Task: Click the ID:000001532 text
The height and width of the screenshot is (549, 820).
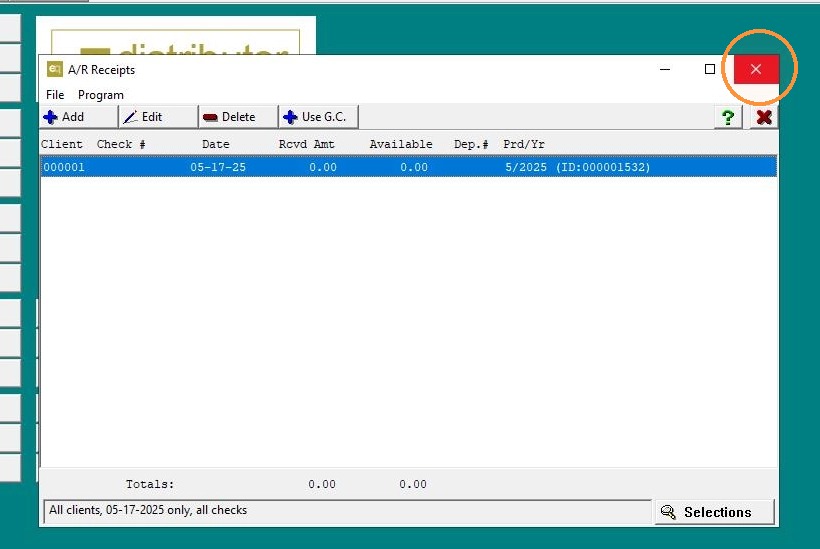Action: pos(603,167)
